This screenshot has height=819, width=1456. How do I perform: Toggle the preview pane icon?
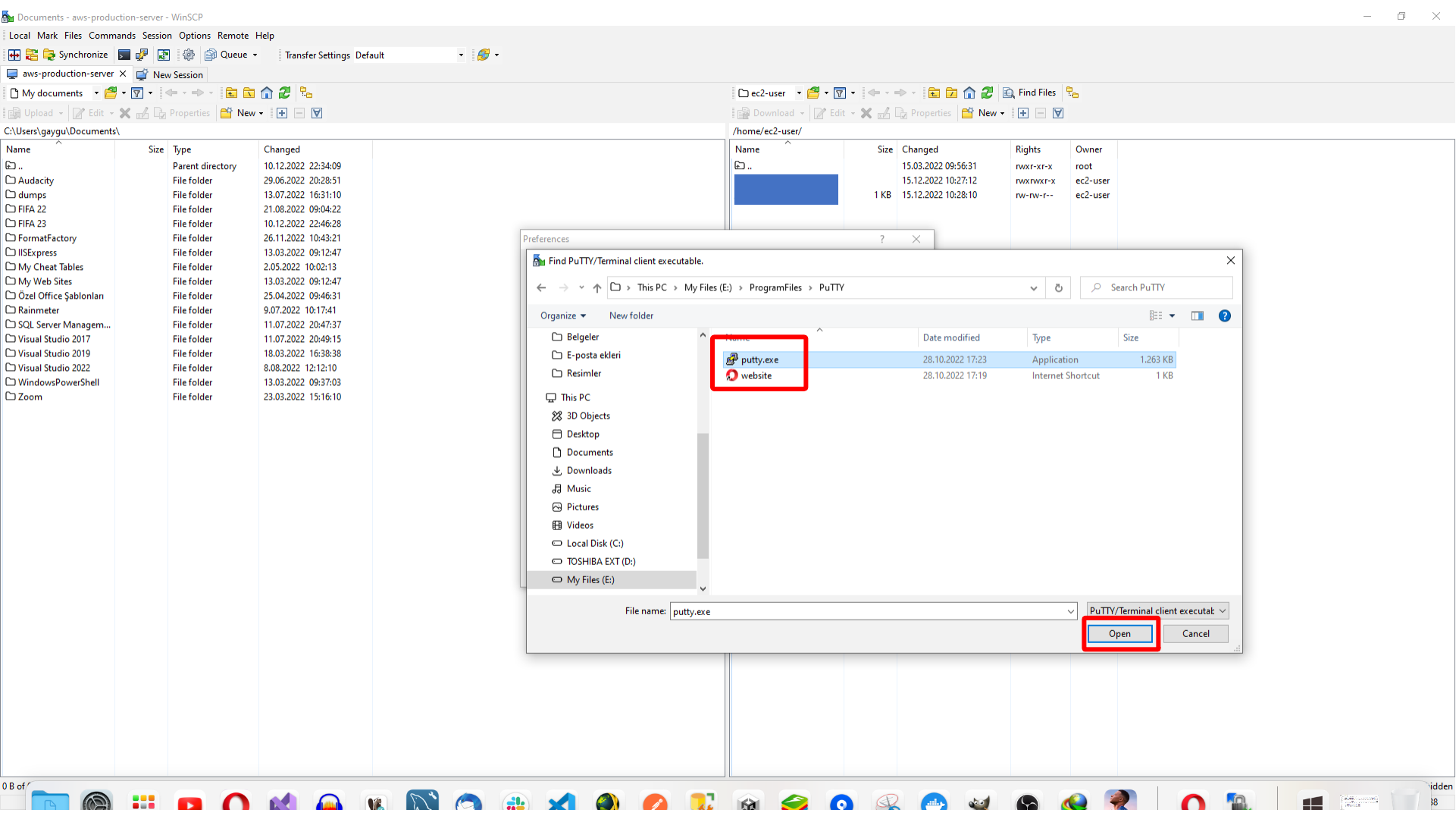(x=1197, y=315)
